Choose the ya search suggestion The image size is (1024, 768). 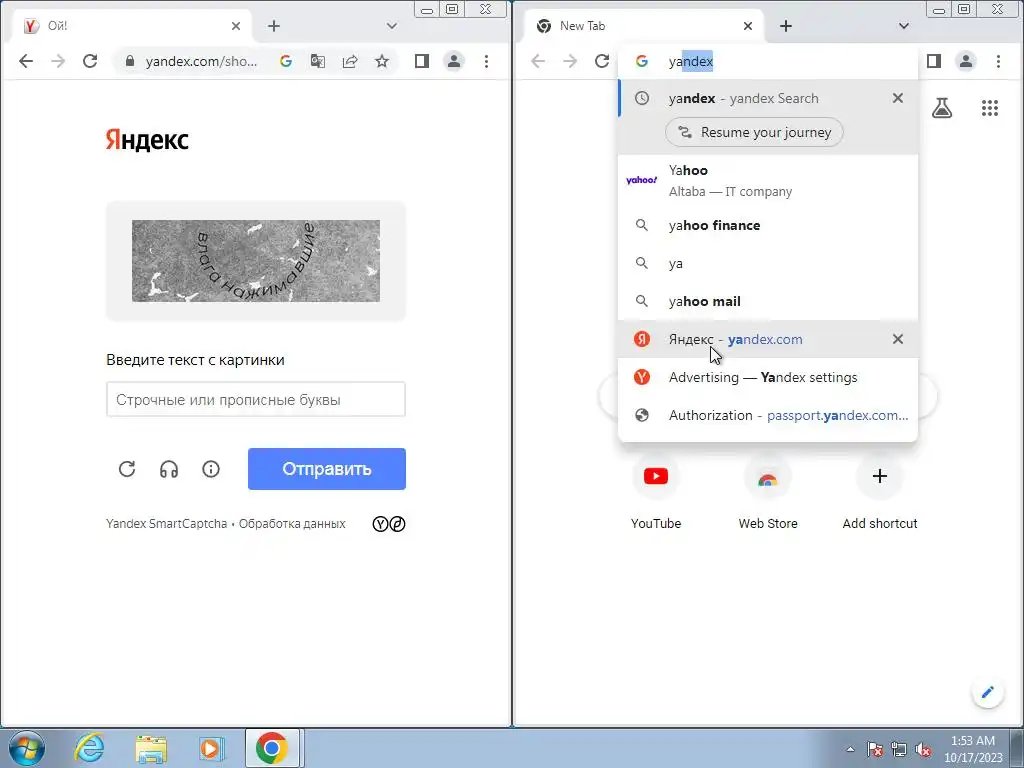768,263
